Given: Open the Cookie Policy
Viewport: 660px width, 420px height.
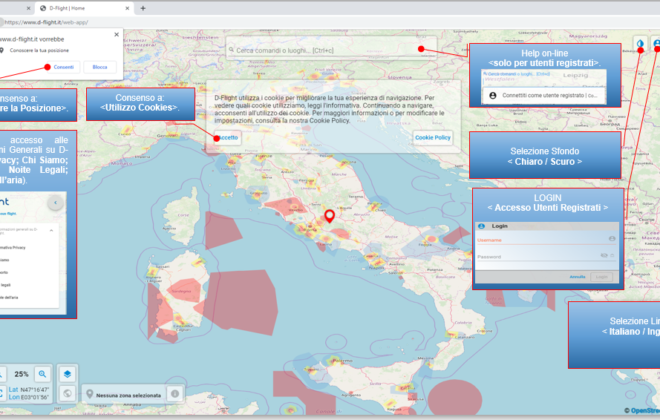Looking at the screenshot, I should point(433,138).
